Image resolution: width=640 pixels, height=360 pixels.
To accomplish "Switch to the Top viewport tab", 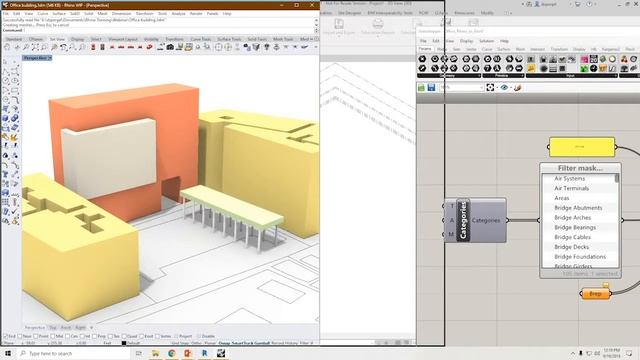I will [x=53, y=327].
